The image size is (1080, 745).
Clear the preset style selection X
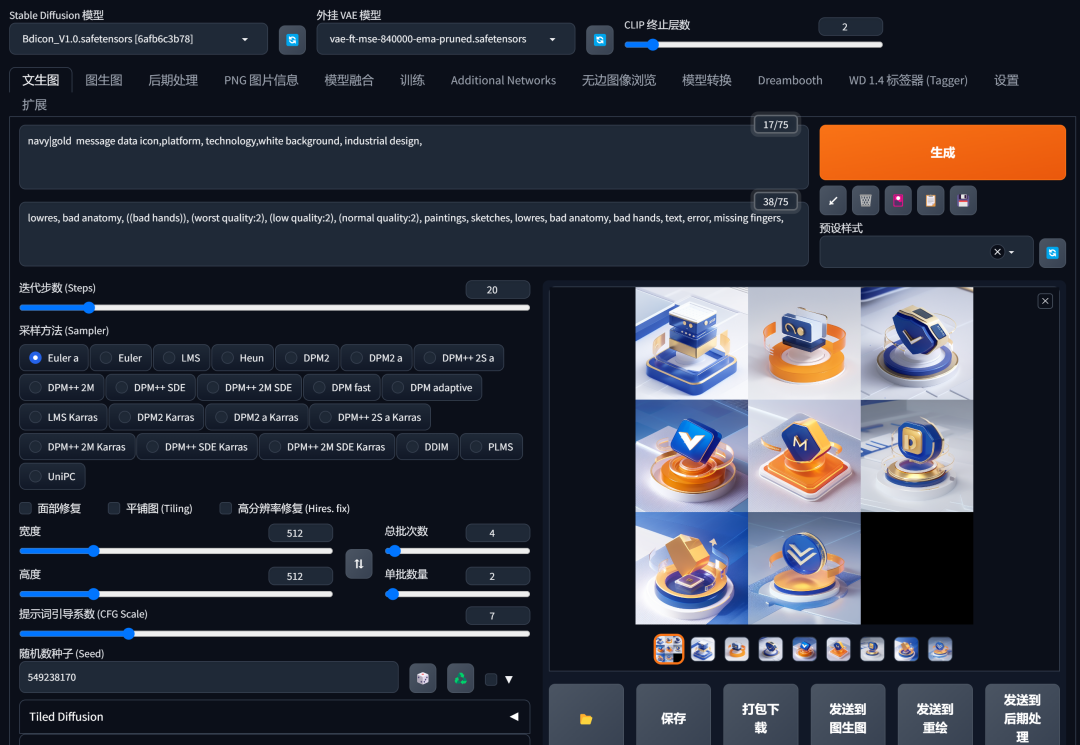tap(997, 252)
